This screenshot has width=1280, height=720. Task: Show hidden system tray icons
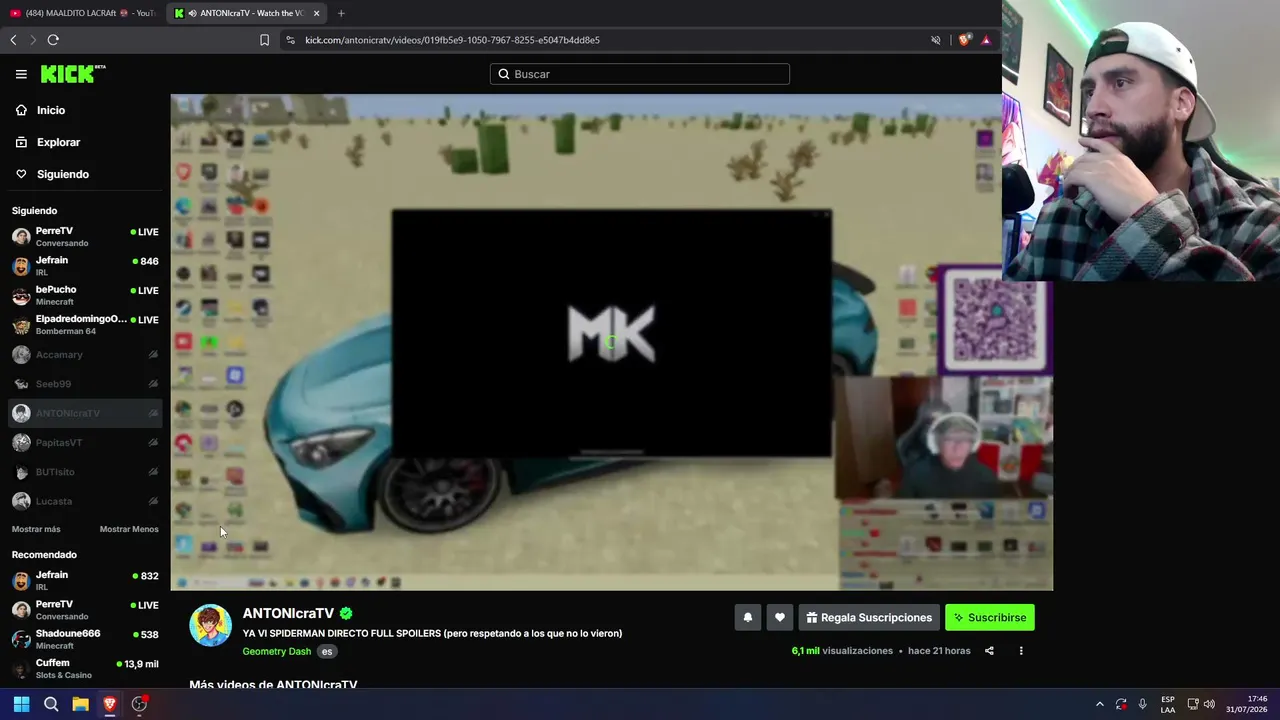[1100, 704]
